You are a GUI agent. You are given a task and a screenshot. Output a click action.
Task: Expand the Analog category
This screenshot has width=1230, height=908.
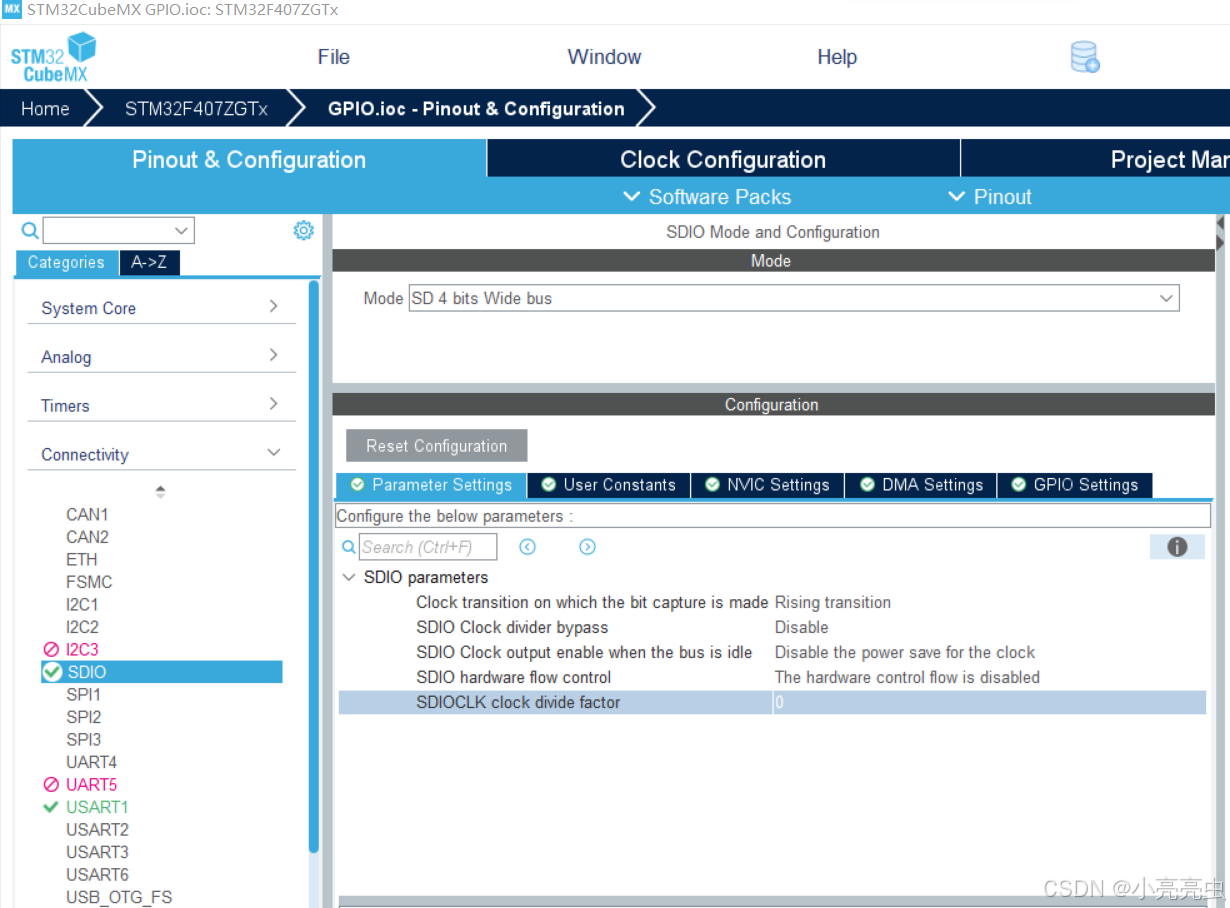point(160,357)
